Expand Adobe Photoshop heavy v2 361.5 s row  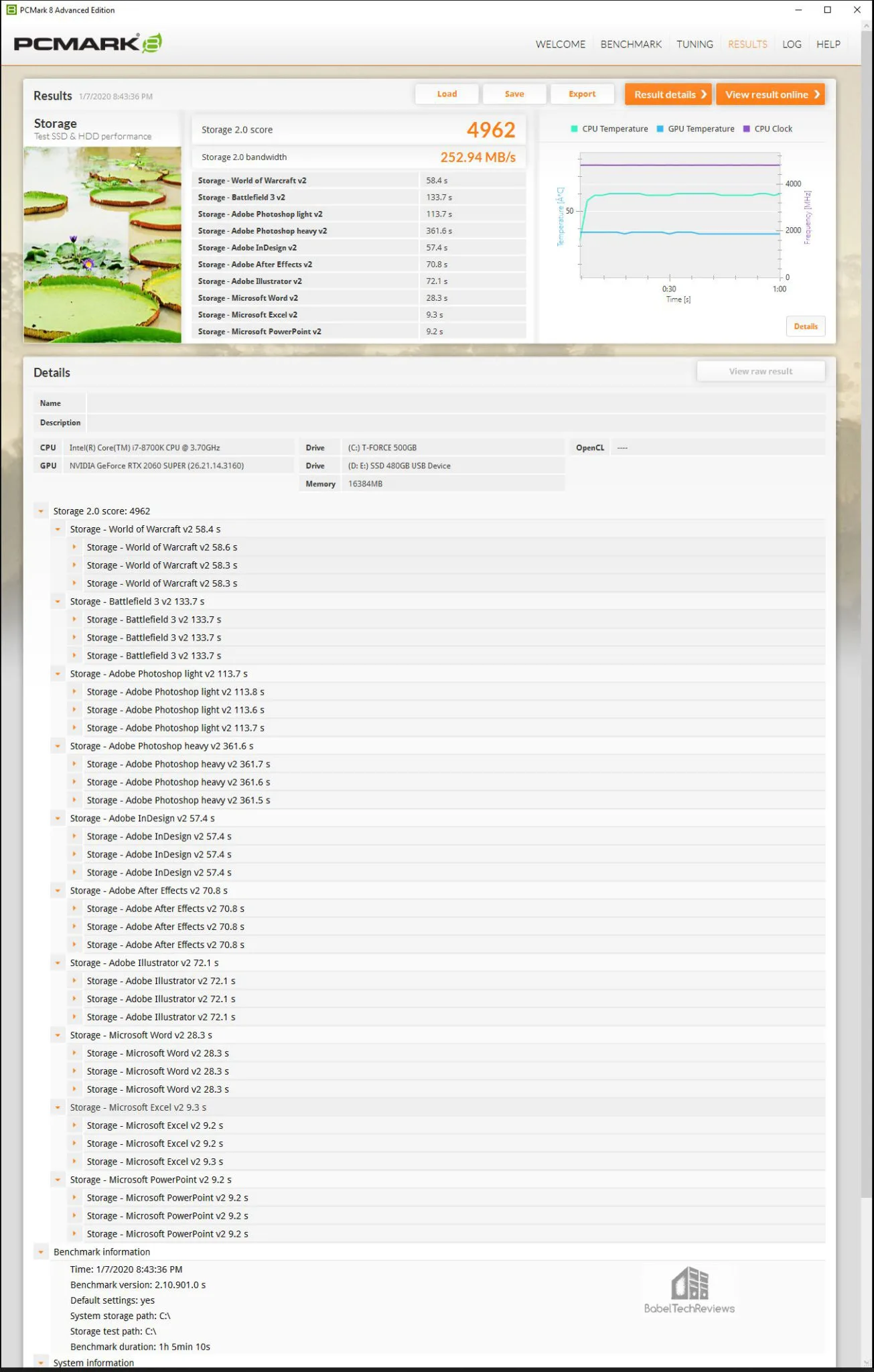(74, 801)
